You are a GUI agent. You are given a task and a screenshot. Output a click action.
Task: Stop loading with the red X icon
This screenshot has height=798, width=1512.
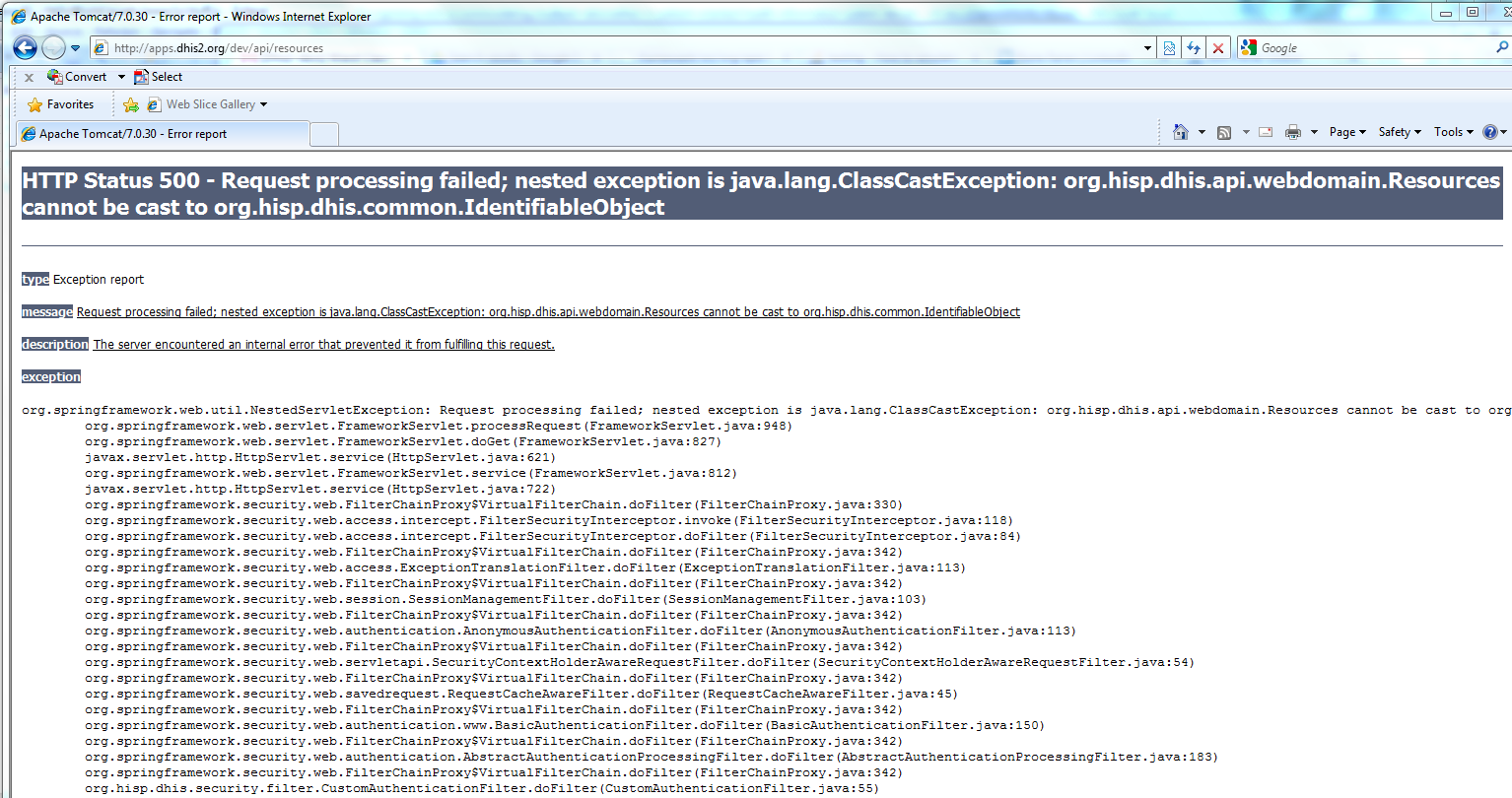coord(1218,48)
